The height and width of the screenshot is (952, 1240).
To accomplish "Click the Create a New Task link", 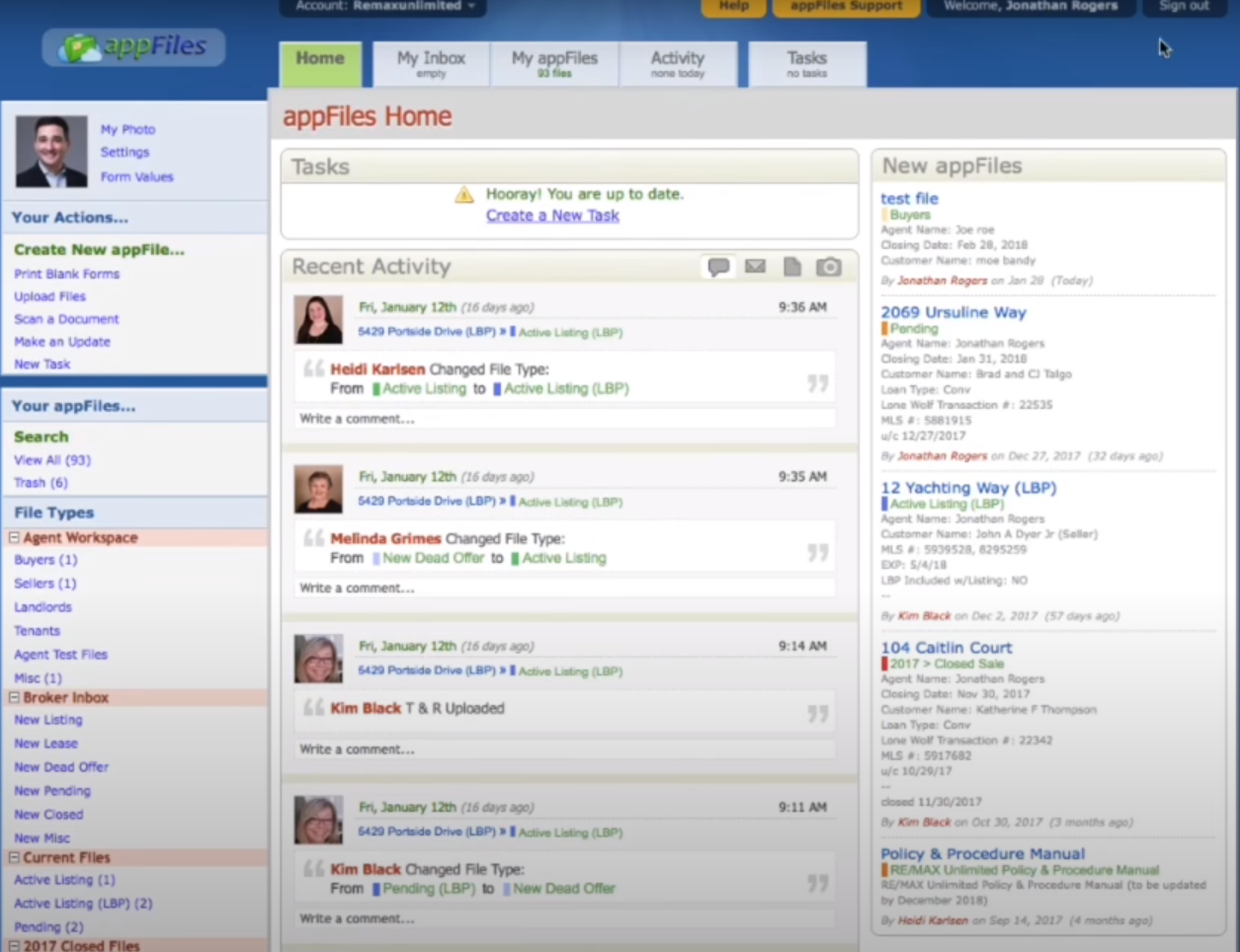I will [551, 215].
